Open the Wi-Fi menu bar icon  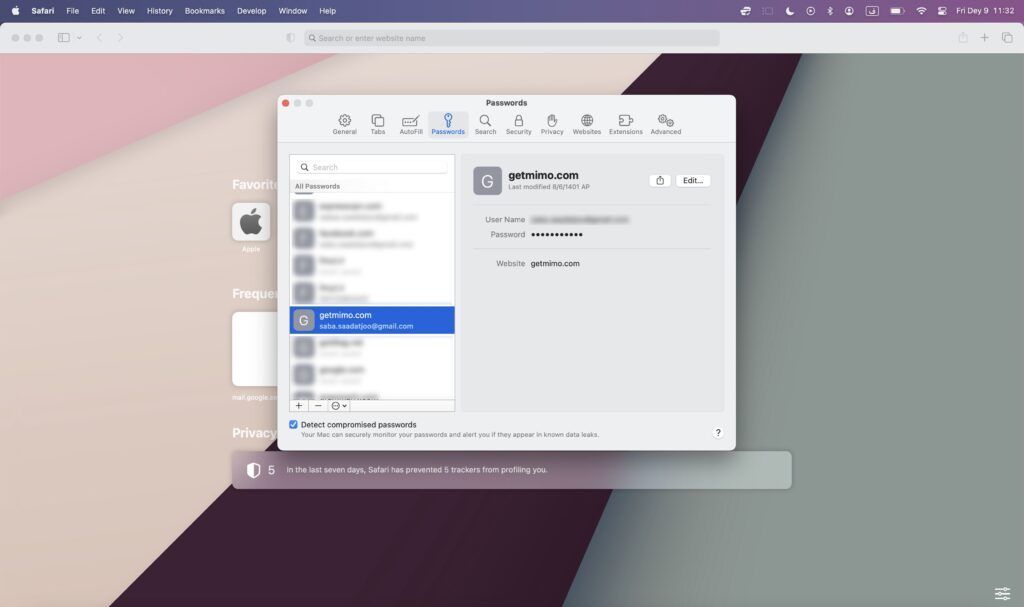[x=921, y=10]
